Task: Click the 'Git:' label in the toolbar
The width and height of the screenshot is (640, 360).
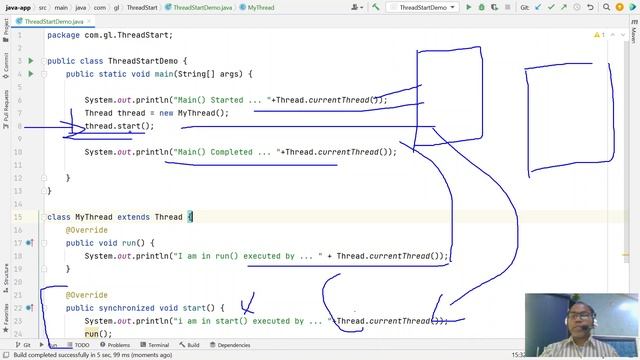Action: point(524,7)
